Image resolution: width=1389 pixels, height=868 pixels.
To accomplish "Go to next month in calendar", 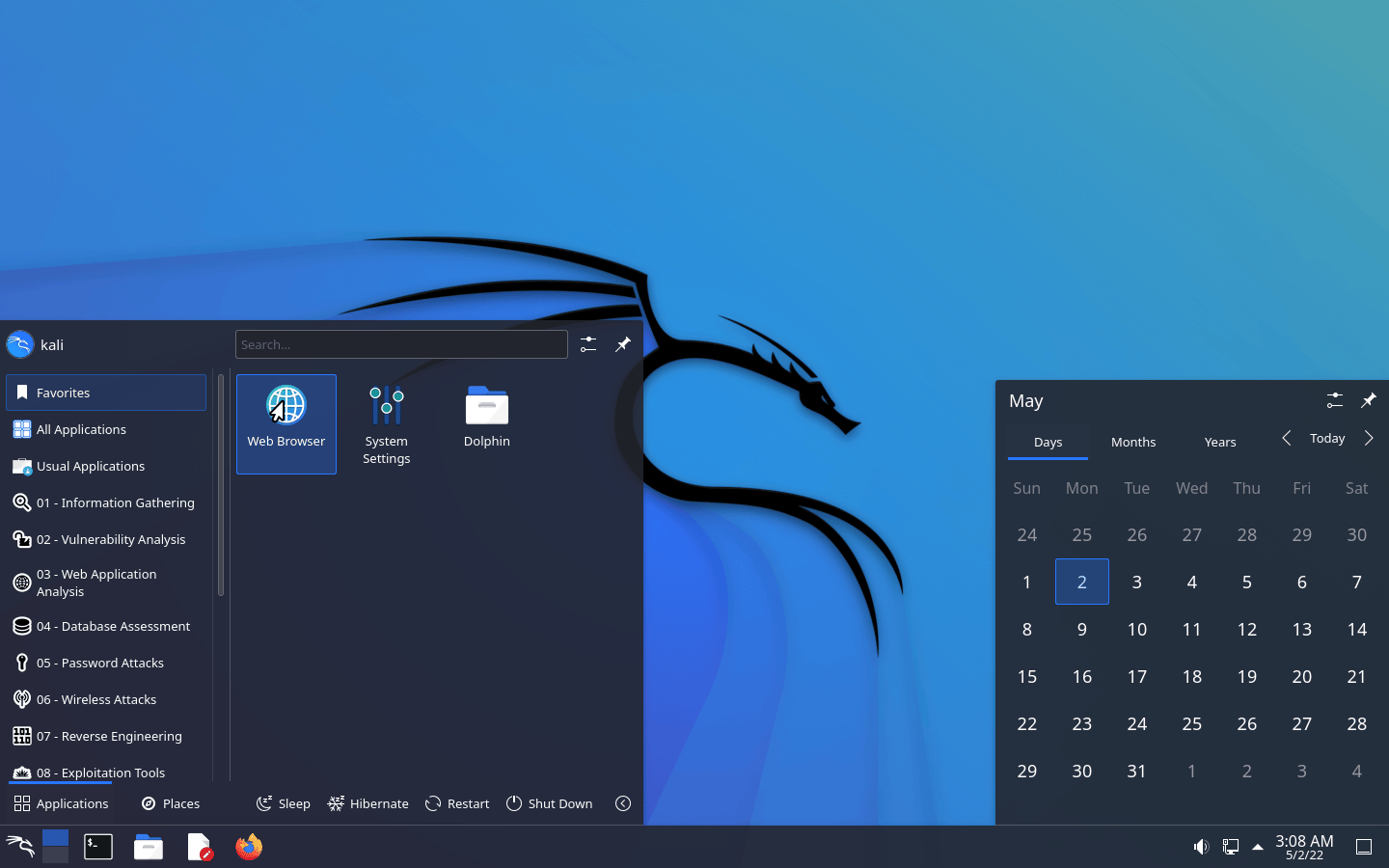I will coord(1368,439).
